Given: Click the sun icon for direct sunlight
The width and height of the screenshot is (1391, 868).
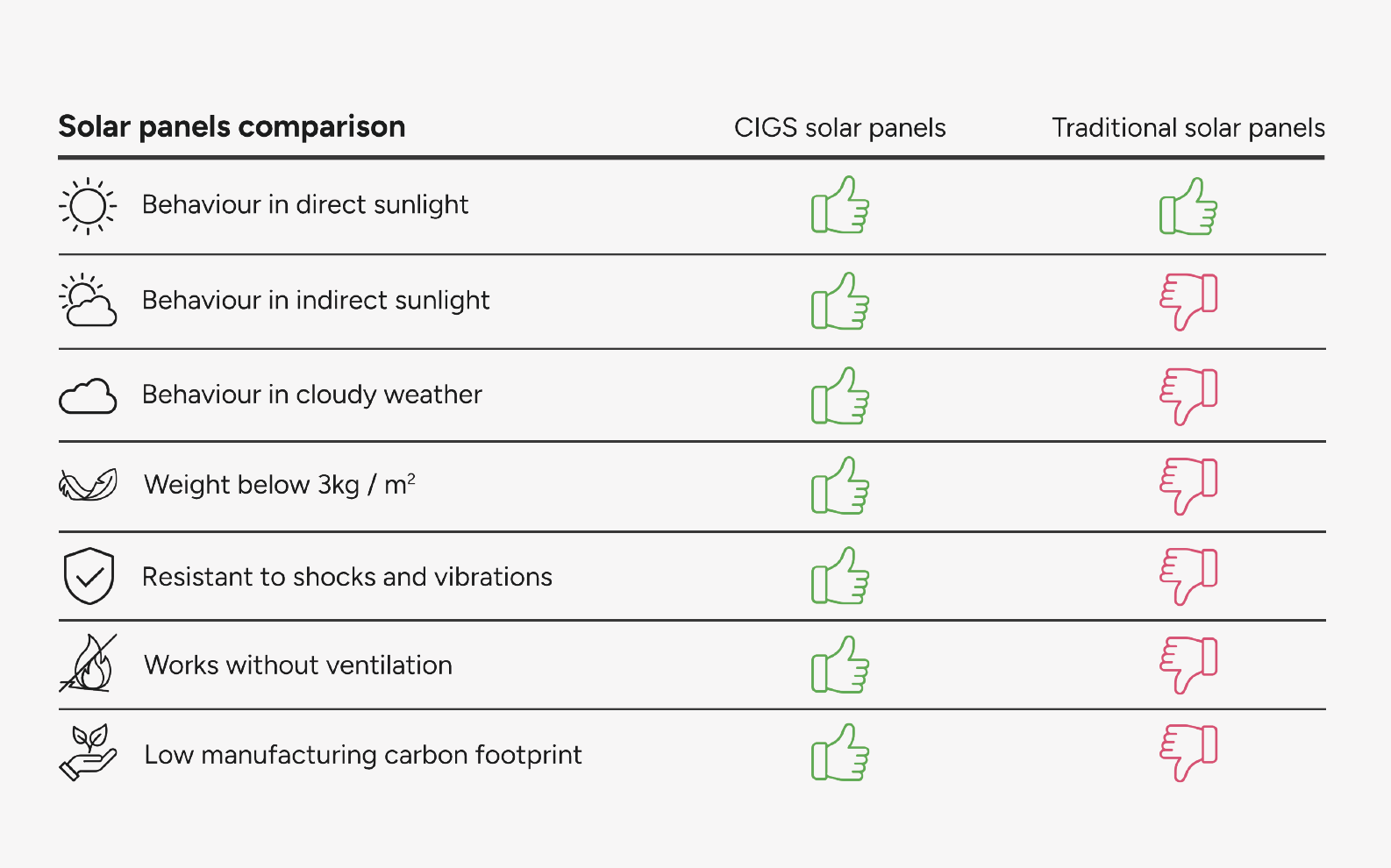Looking at the screenshot, I should coord(88,207).
